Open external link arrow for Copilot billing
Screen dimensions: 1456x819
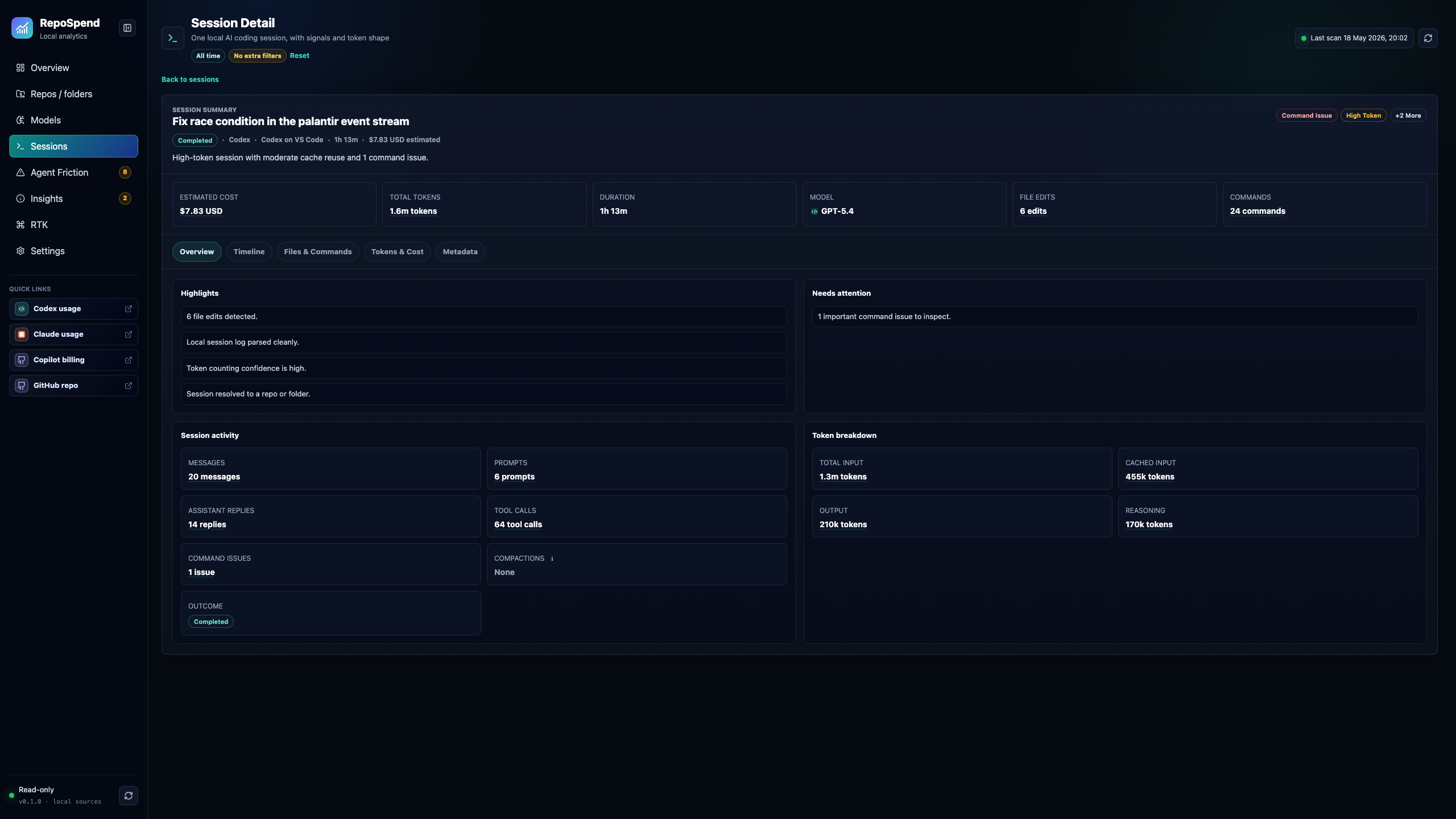click(x=129, y=360)
